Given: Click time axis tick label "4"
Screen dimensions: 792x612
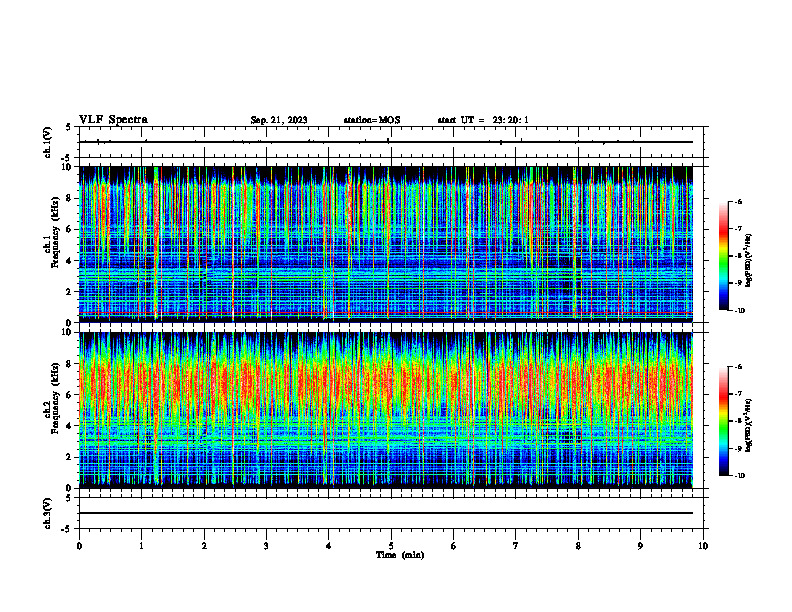Looking at the screenshot, I should click(x=328, y=546).
